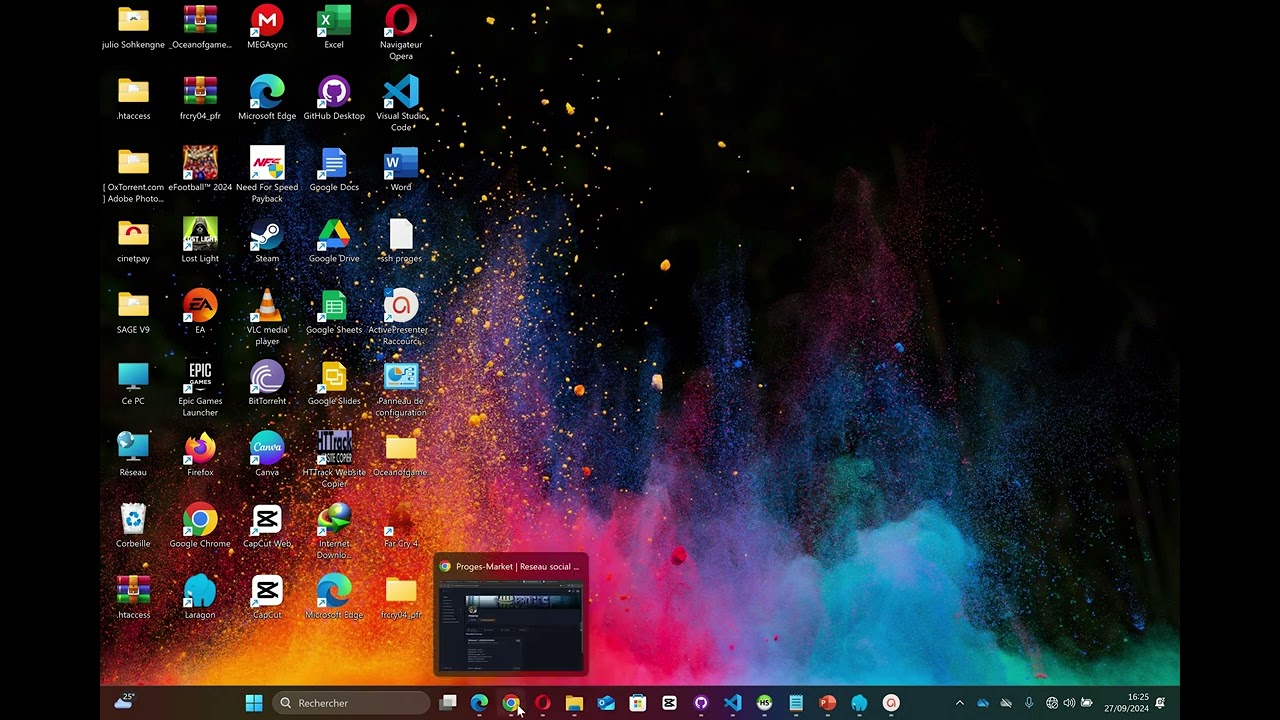The height and width of the screenshot is (720, 1280).
Task: Select the Laragon desktop shortcut
Action: pos(200,597)
